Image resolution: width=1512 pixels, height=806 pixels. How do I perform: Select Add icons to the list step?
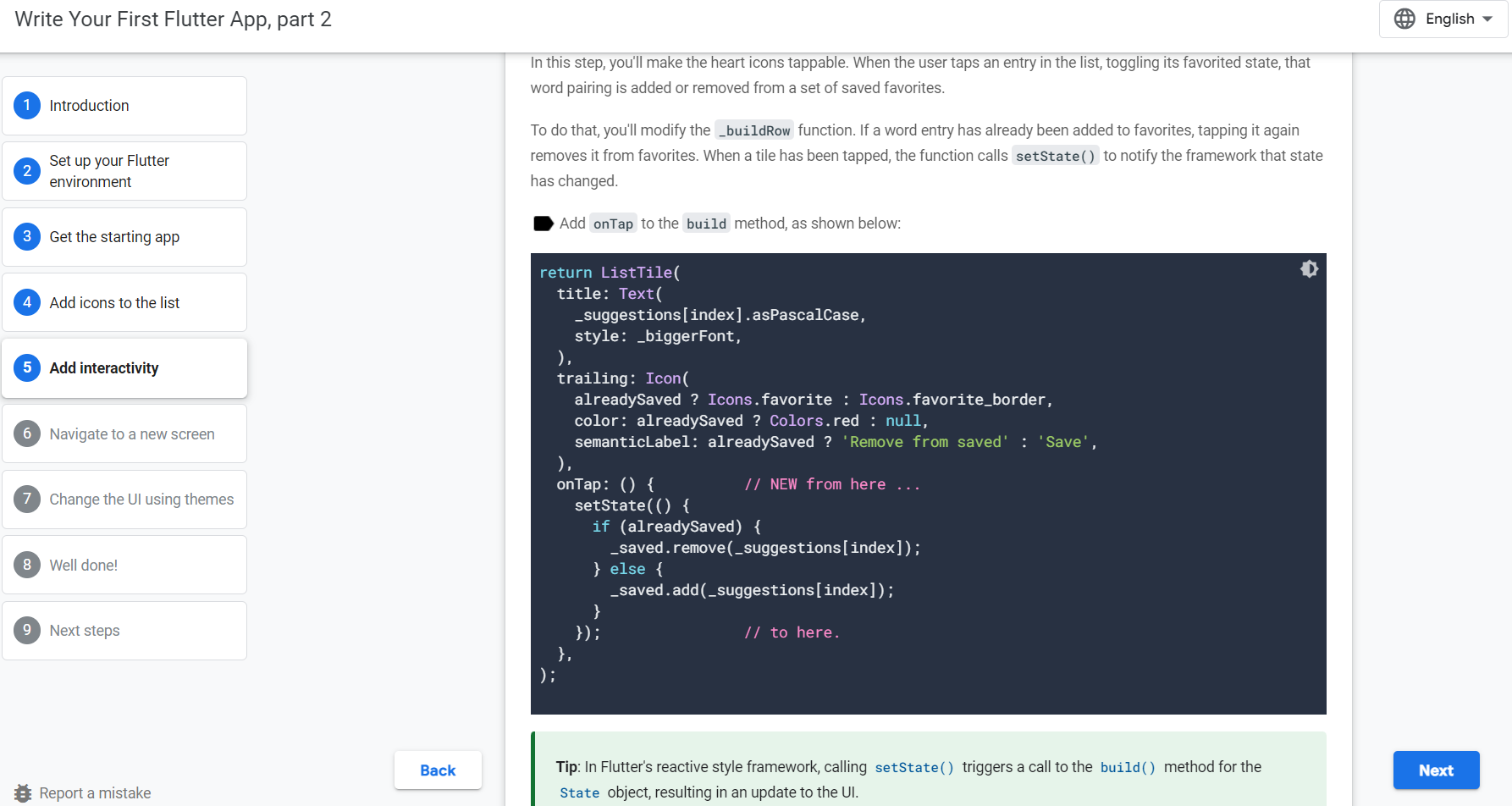pos(124,302)
